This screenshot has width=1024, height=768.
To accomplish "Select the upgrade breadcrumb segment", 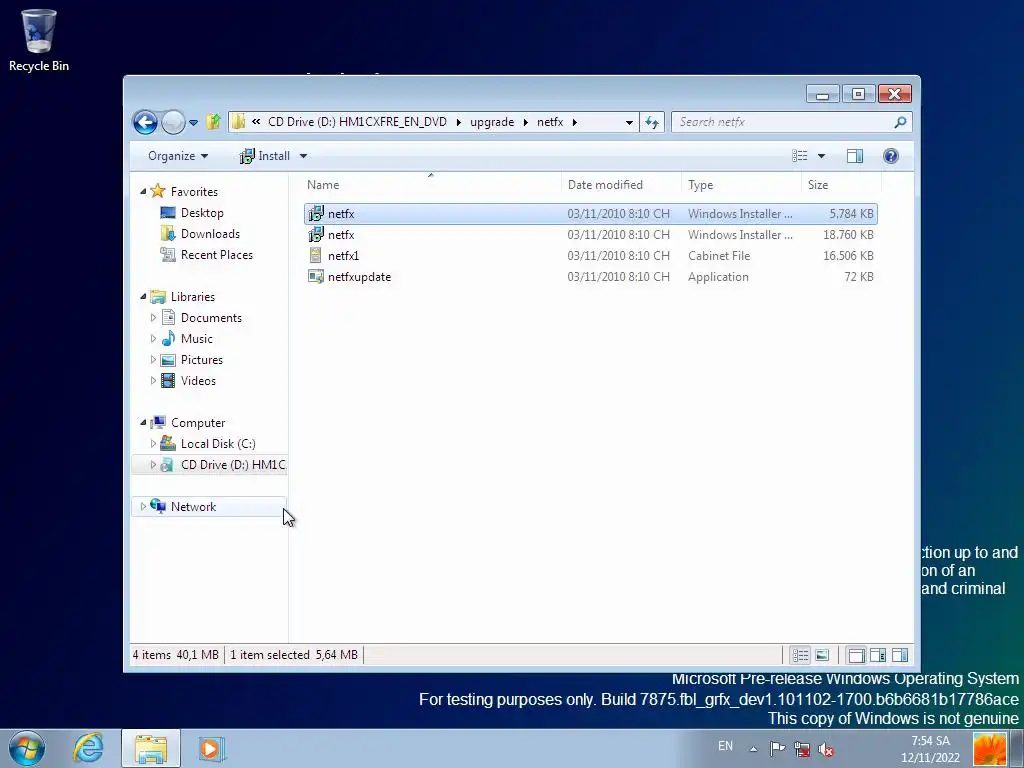I will (492, 122).
